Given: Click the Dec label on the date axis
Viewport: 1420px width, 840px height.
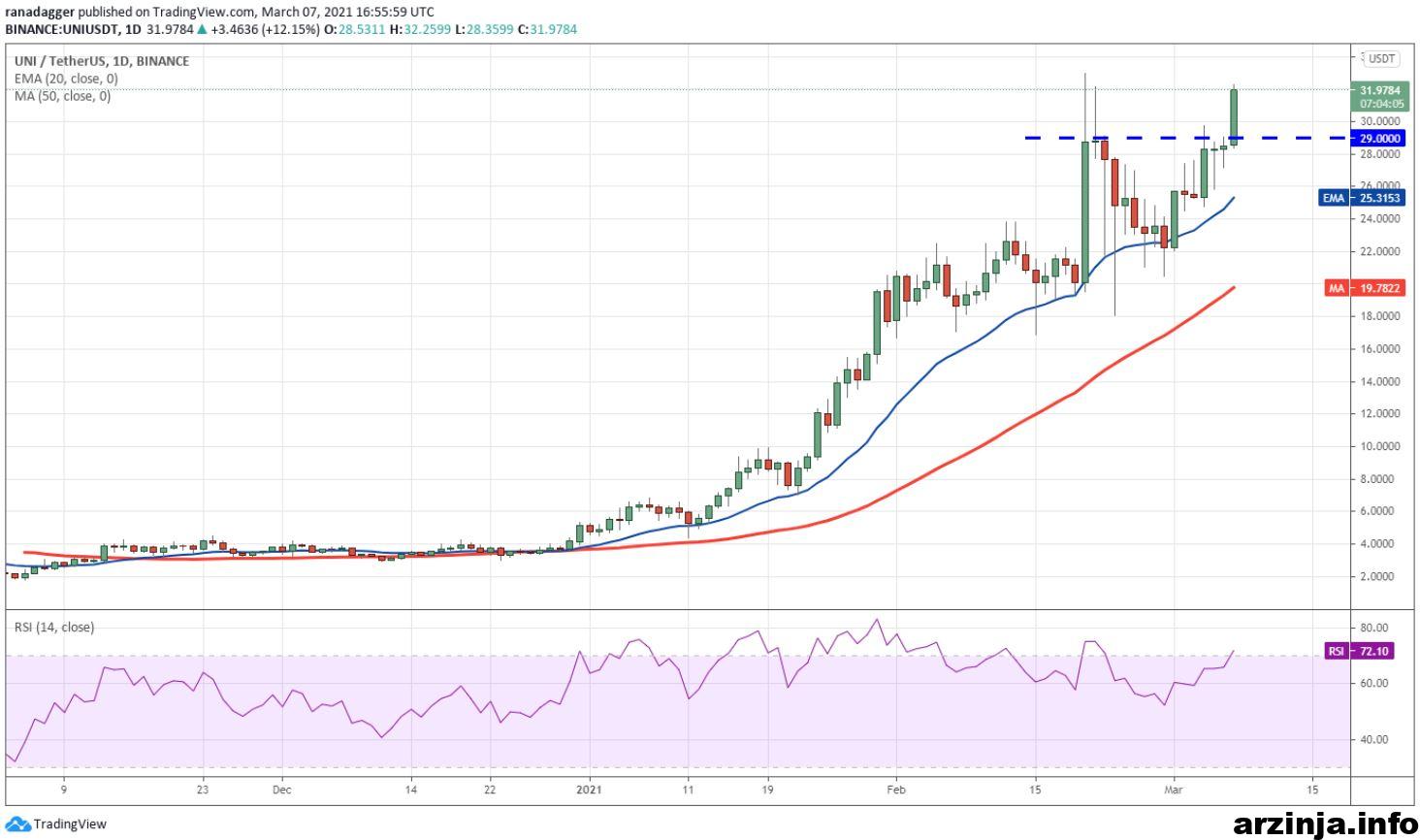Looking at the screenshot, I should click(x=282, y=790).
